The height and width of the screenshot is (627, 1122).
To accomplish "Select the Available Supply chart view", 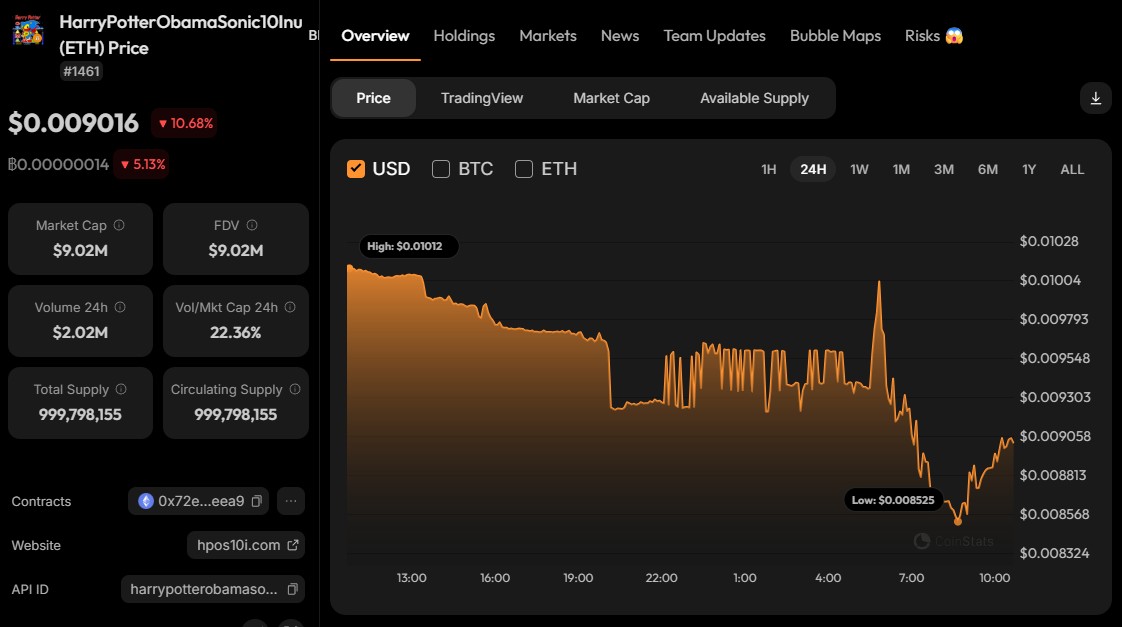I will 754,98.
